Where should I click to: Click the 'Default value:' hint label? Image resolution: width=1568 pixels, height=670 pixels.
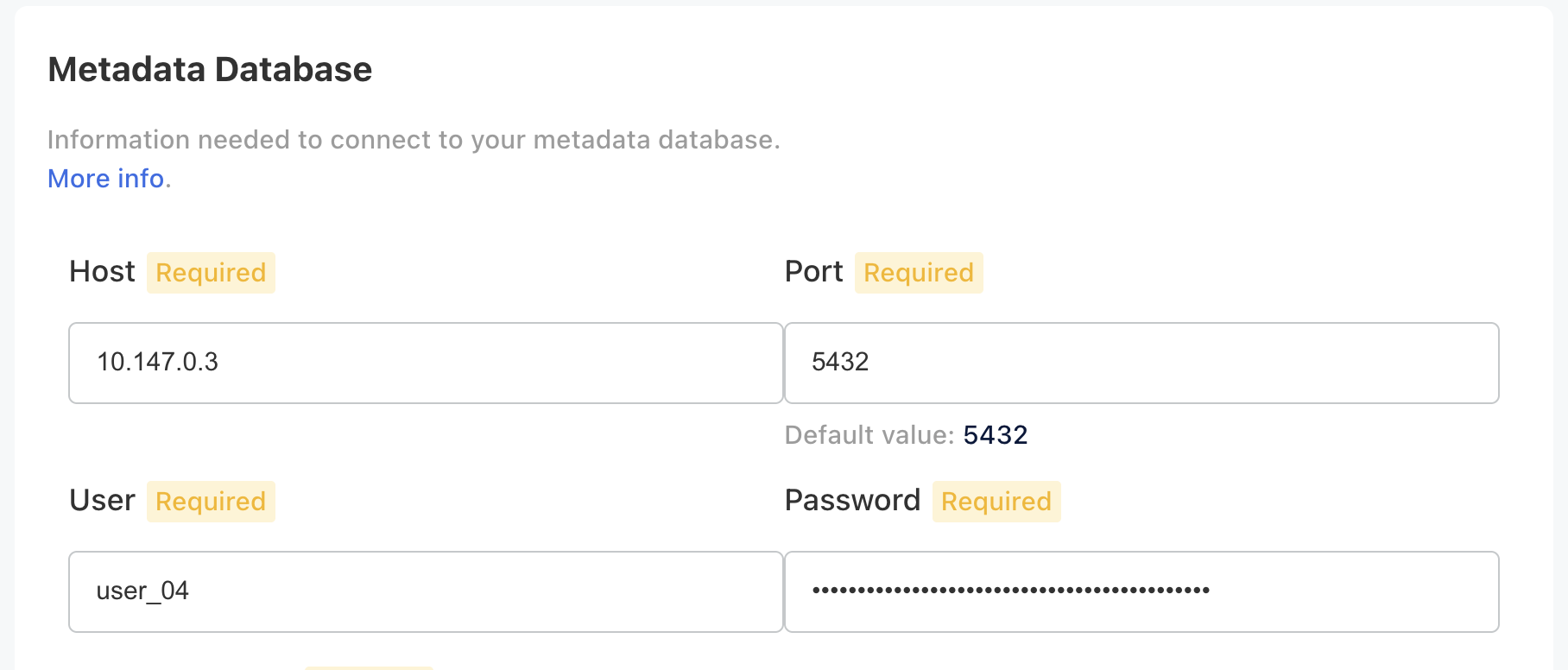[869, 435]
